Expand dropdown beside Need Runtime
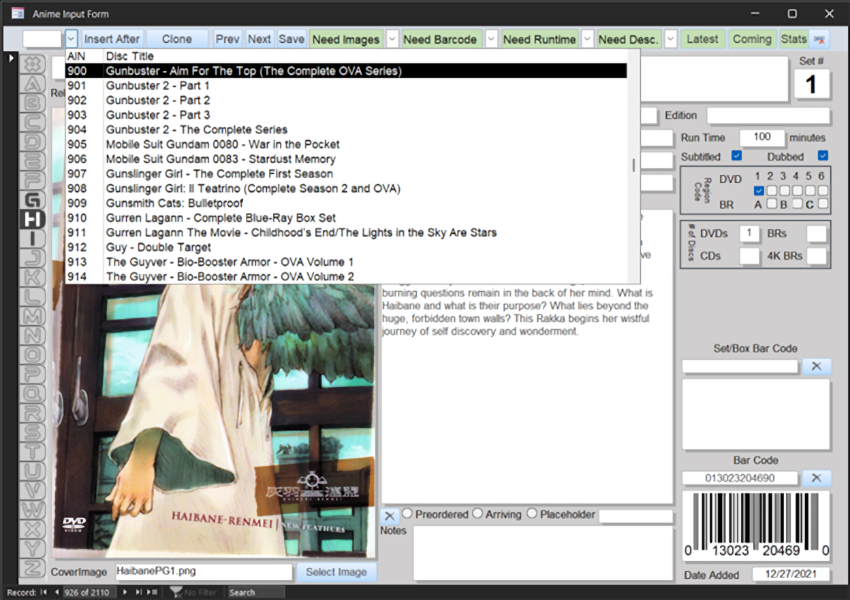This screenshot has height=600, width=850. (587, 39)
